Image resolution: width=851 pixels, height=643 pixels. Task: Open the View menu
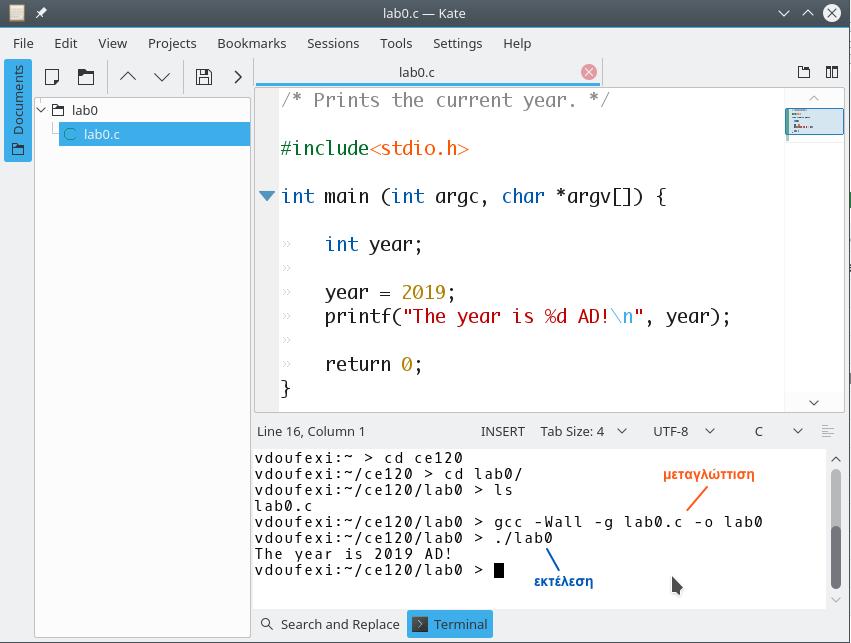click(x=112, y=43)
